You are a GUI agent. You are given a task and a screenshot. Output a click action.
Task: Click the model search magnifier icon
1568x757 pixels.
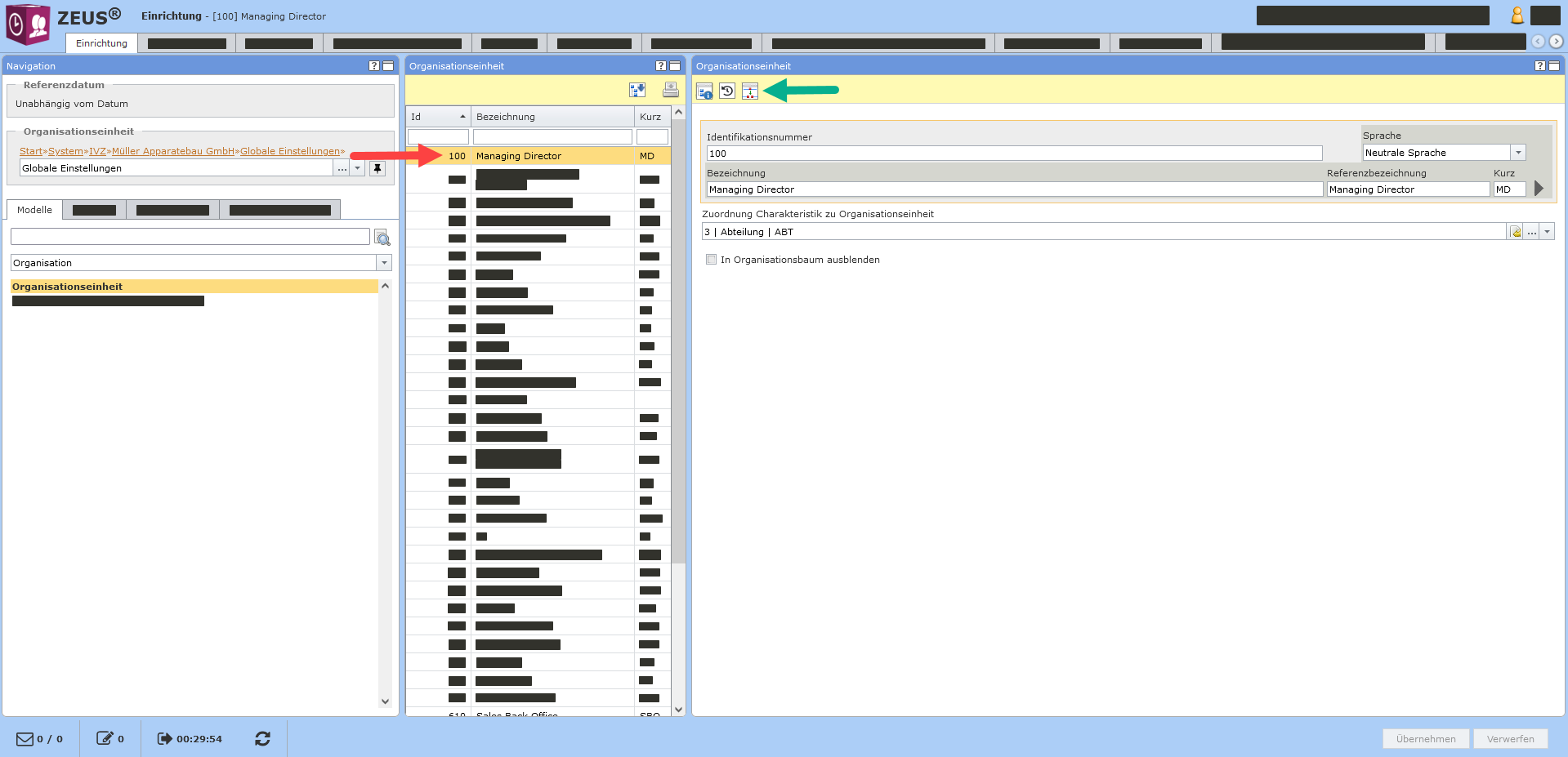pyautogui.click(x=382, y=238)
